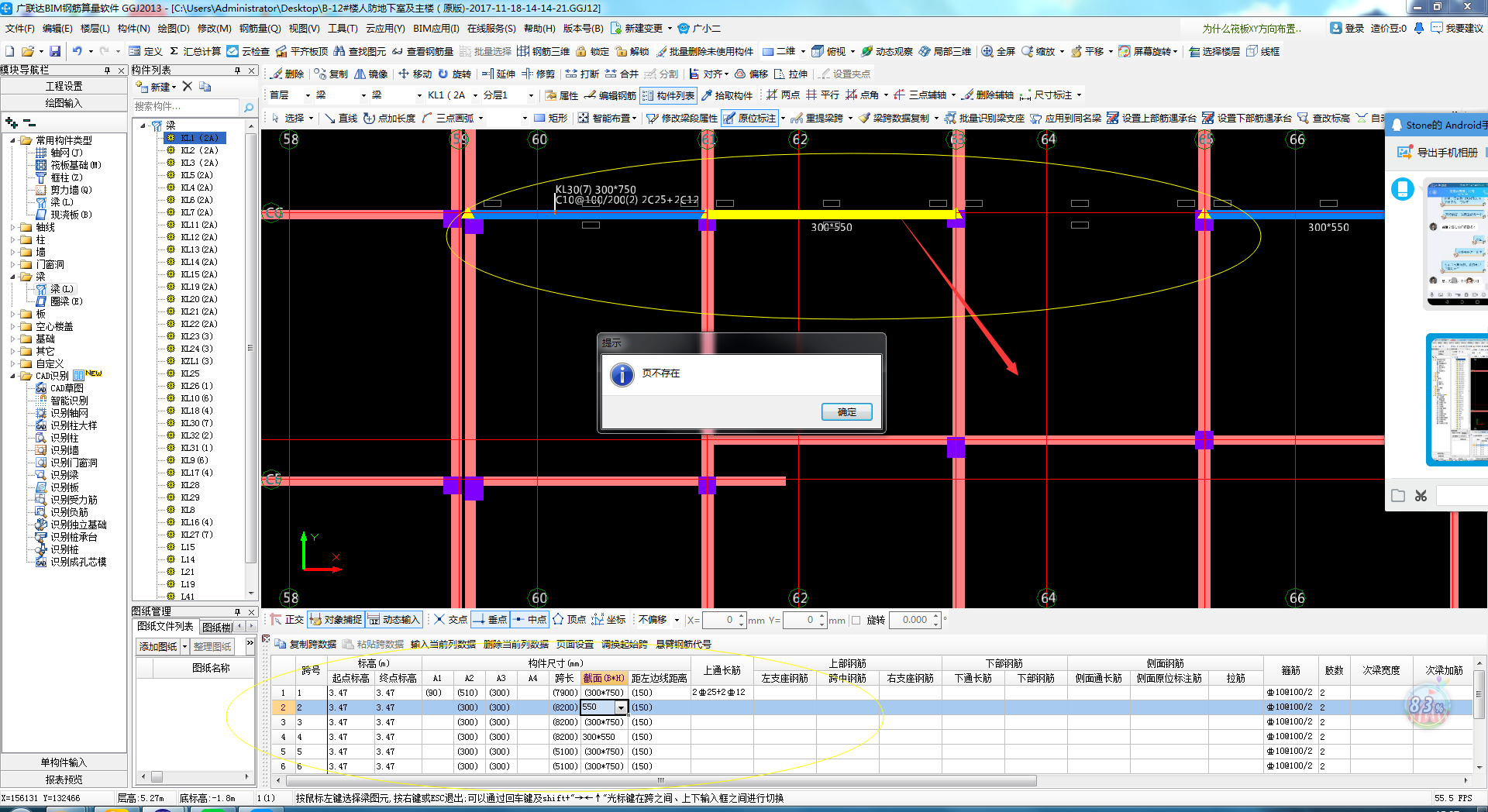Click 复制跨数据 in beam table toolbar
The width and height of the screenshot is (1488, 812).
click(x=305, y=644)
